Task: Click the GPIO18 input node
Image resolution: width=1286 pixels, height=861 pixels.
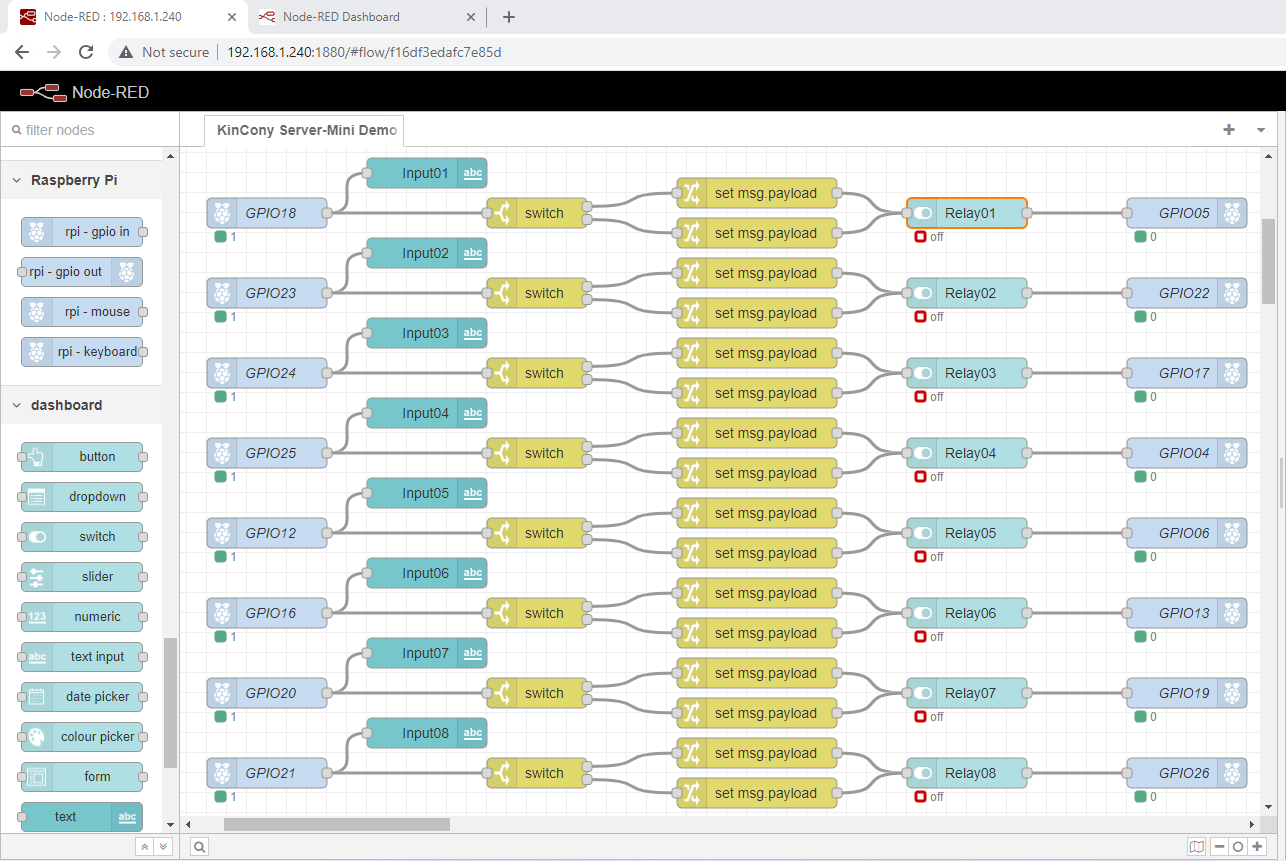Action: 270,213
